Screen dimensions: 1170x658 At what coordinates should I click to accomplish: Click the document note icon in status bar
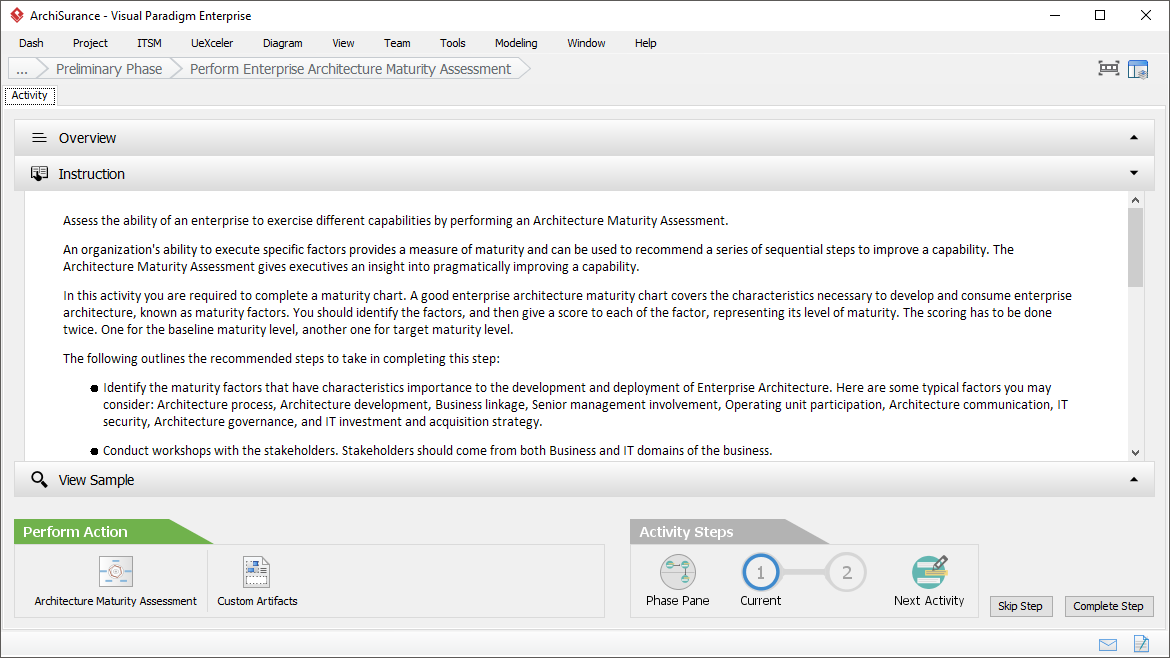pos(1142,643)
